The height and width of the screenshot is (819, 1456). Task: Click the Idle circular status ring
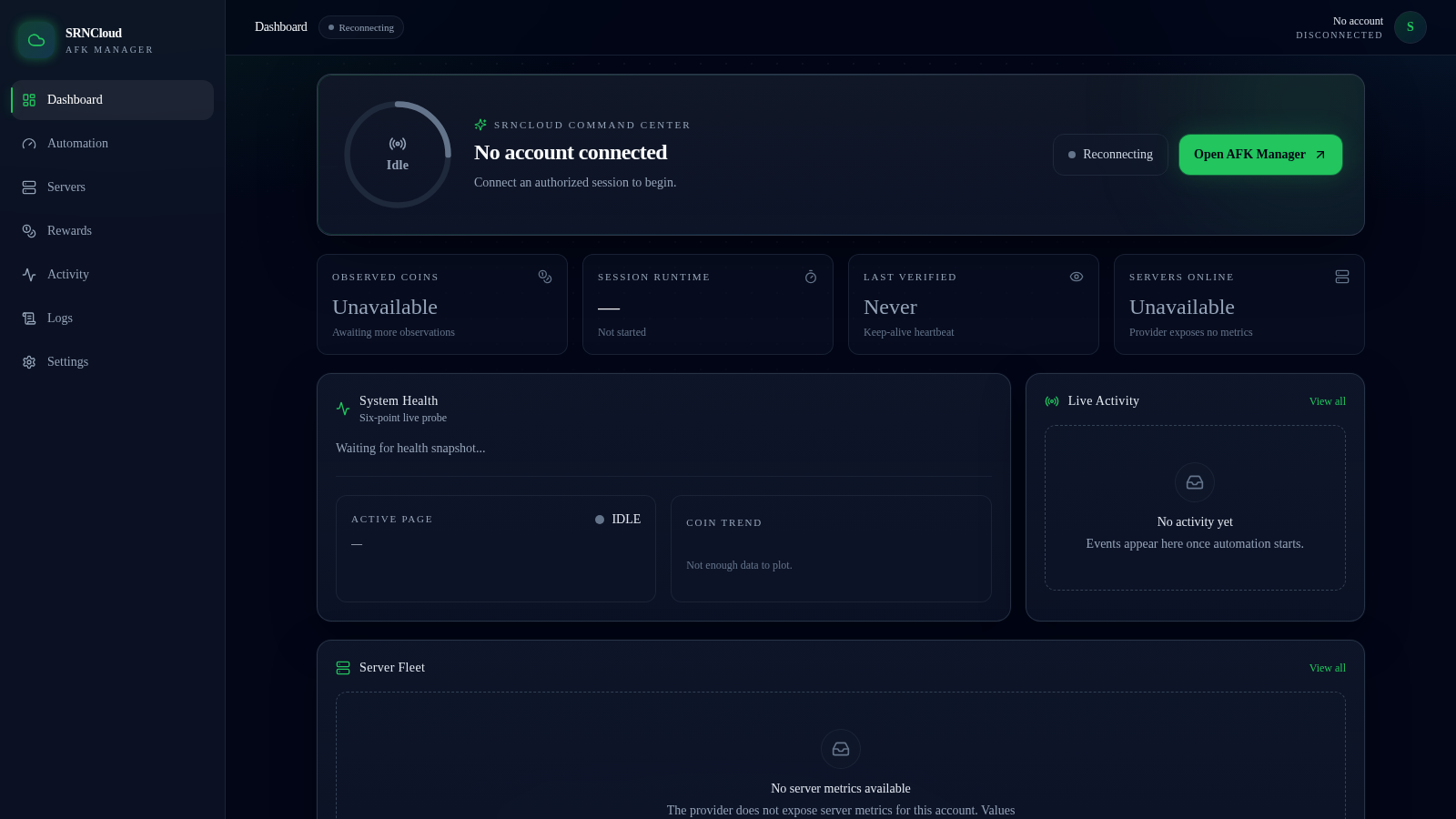398,155
